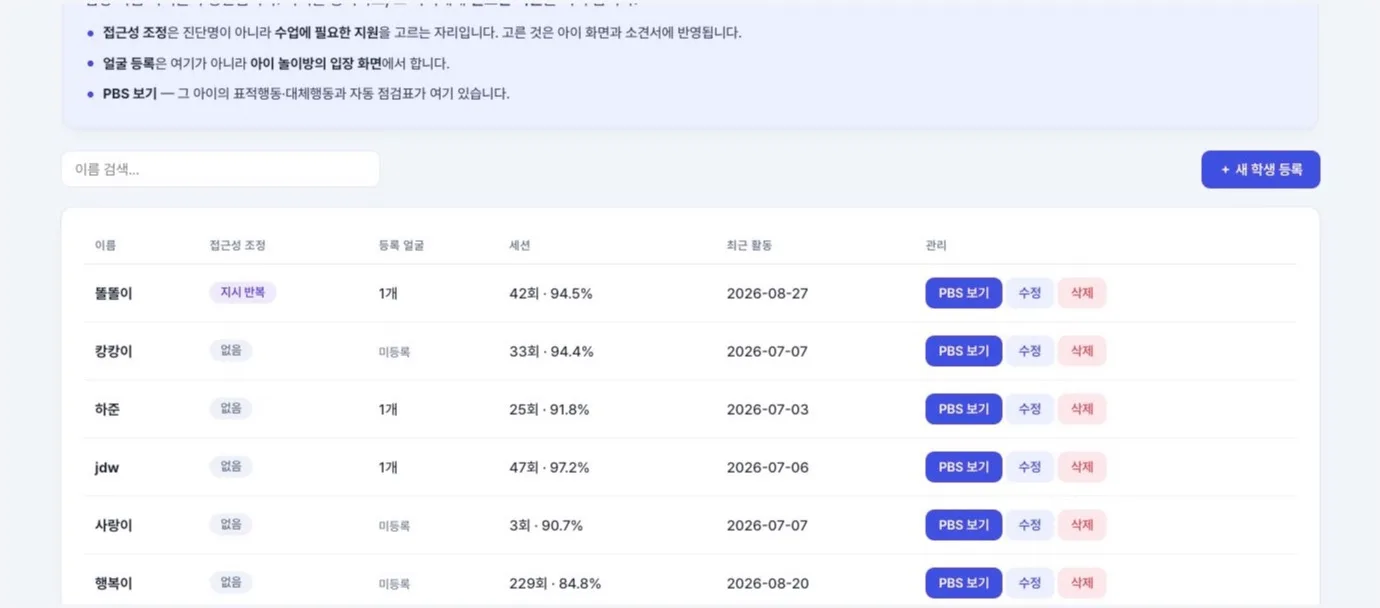Select the student name jdw
1380x608 pixels.
107,467
